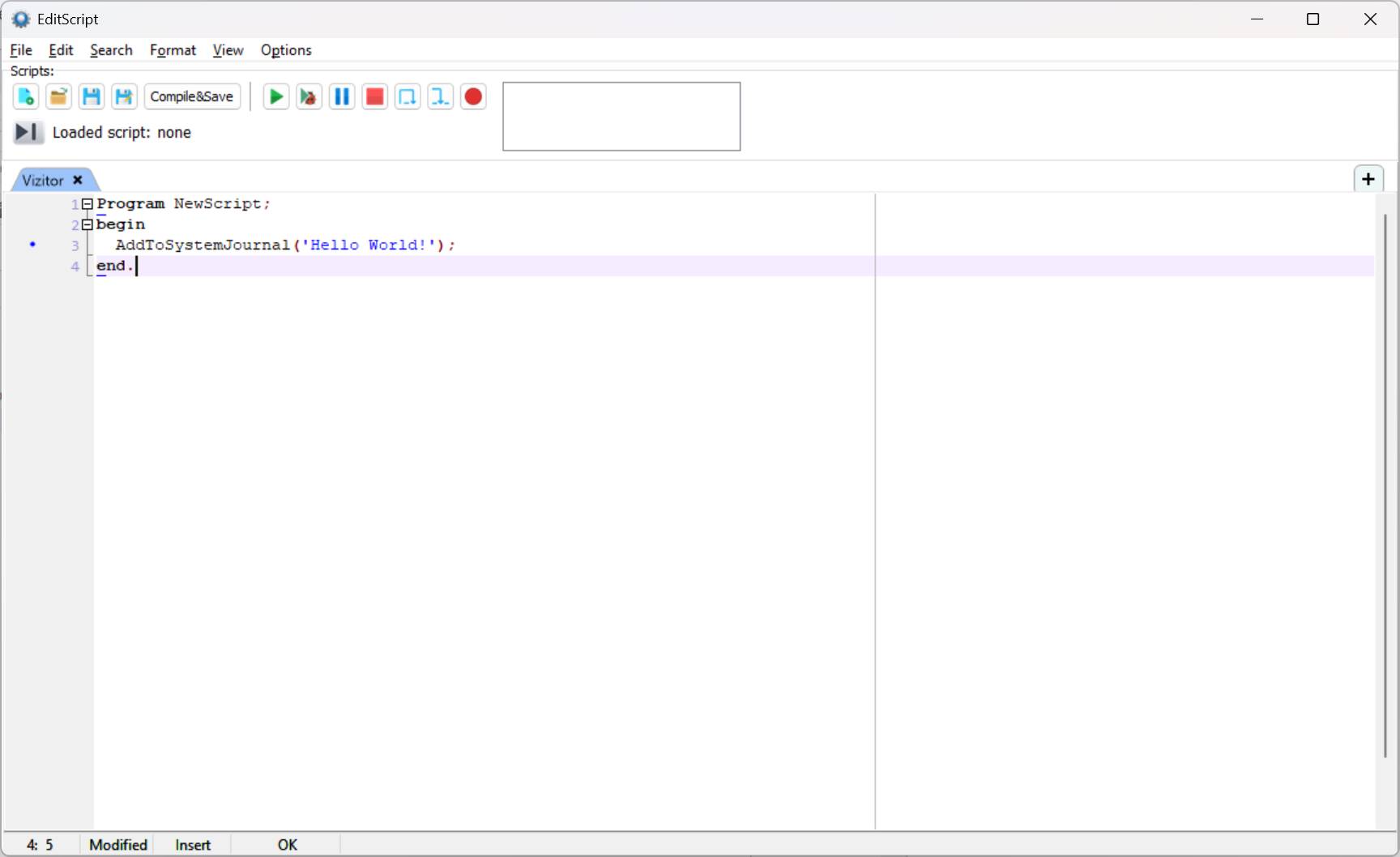Click line number 3 in gutter
The image size is (1400, 857).
[75, 245]
